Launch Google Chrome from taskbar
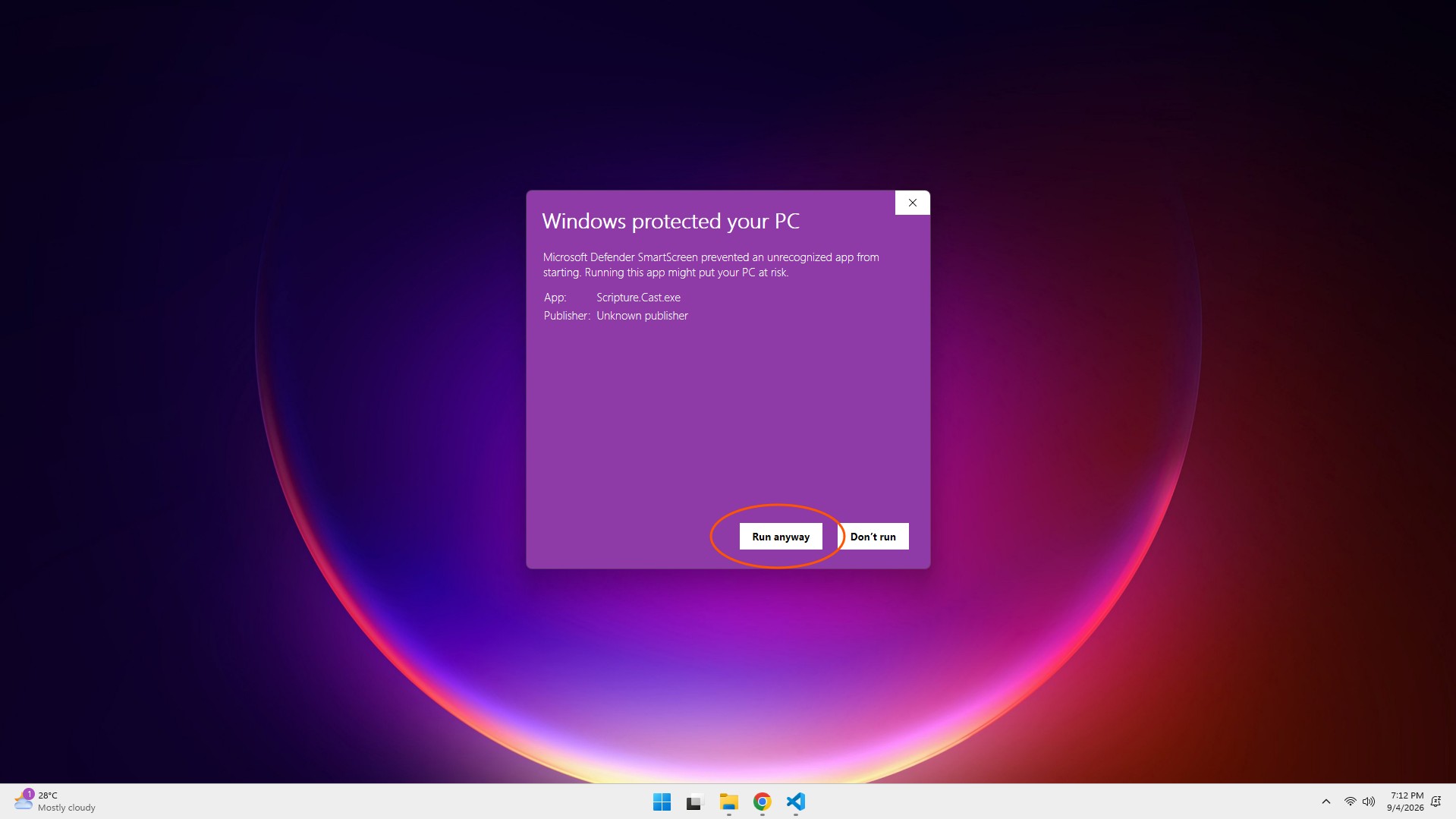 click(763, 802)
